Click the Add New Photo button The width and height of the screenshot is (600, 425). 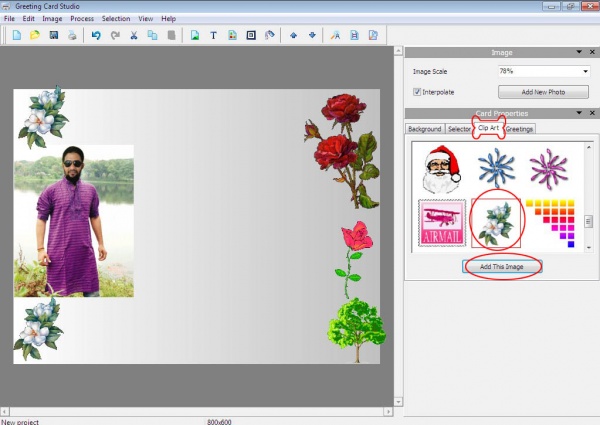point(543,92)
